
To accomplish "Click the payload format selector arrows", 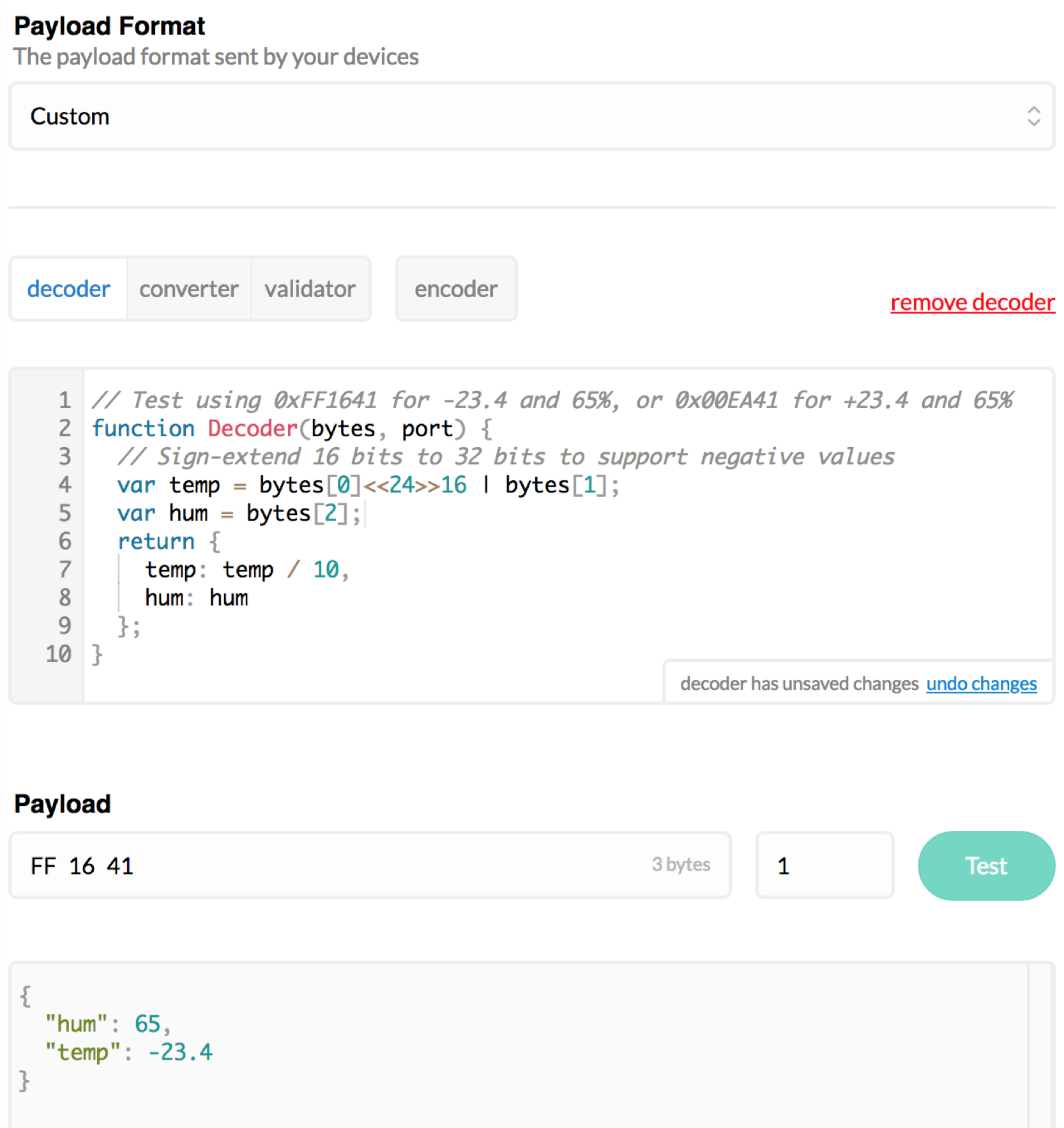I will coord(1033,116).
